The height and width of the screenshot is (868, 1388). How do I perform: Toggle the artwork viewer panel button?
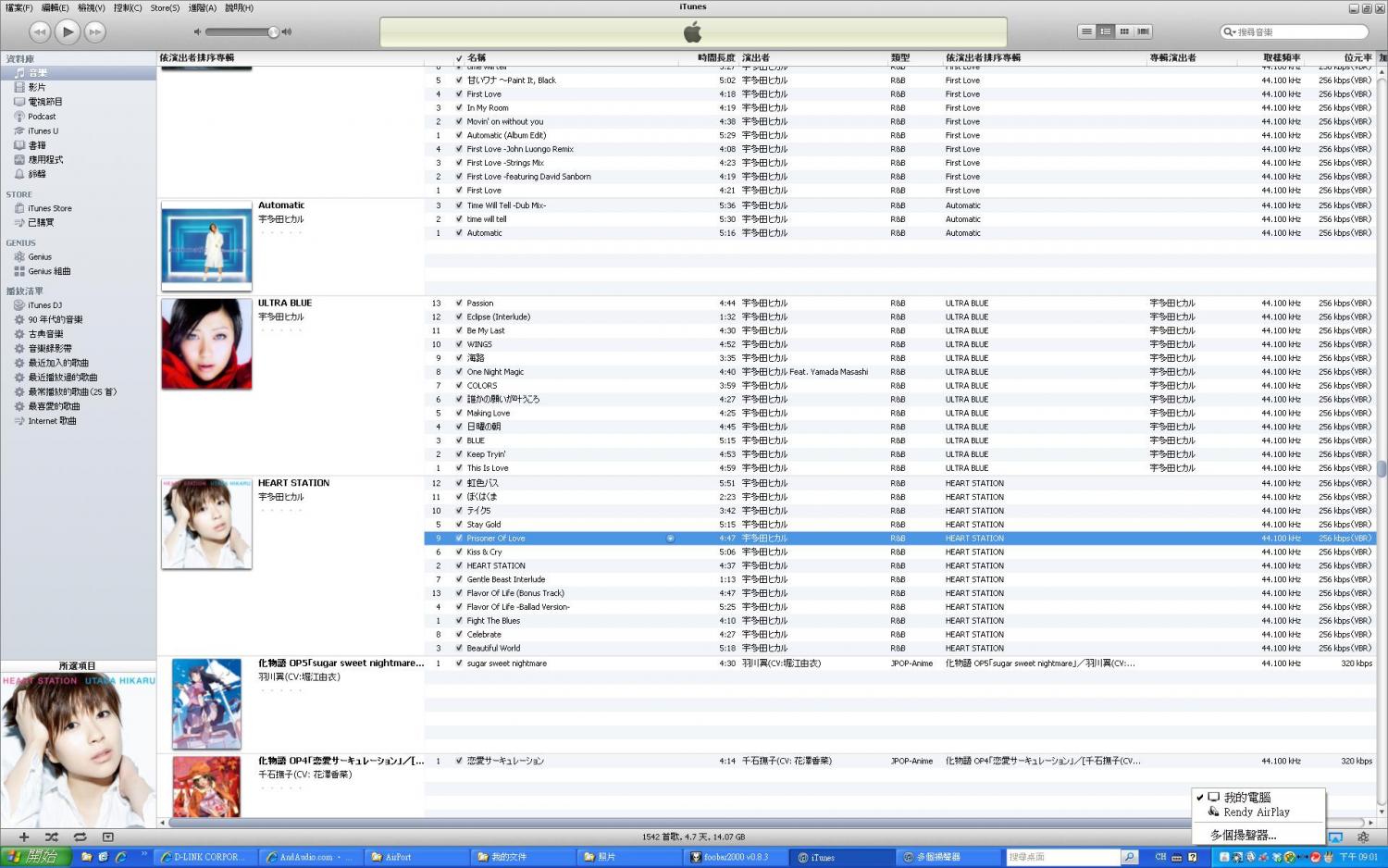107,837
